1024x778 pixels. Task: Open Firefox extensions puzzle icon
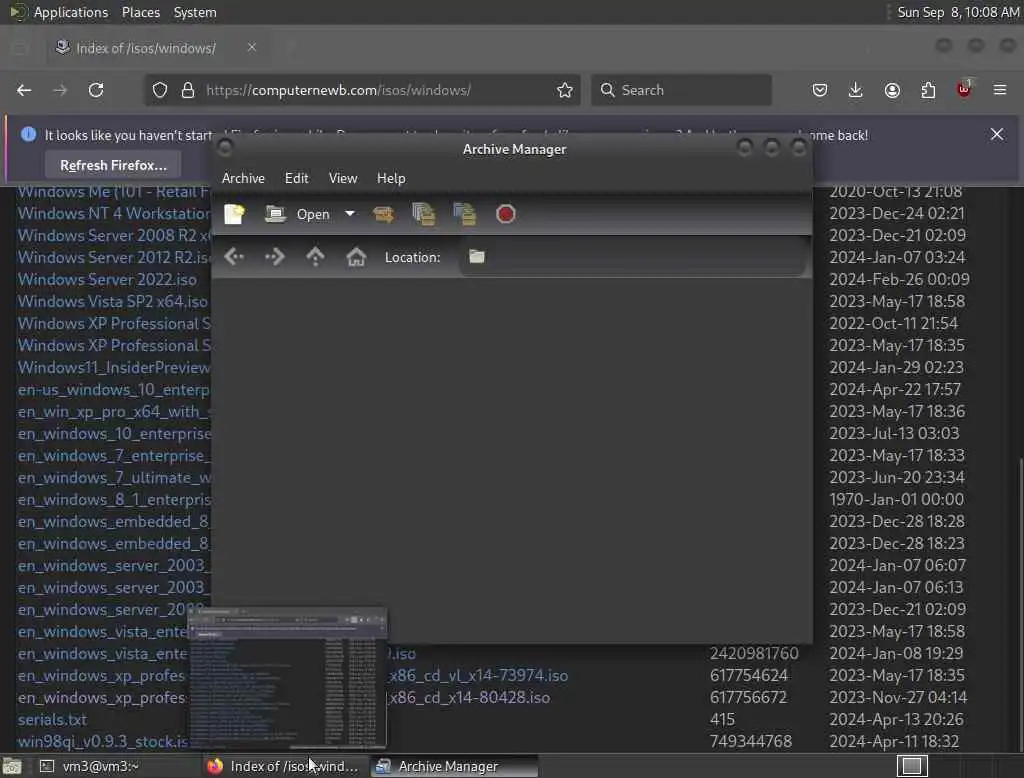pyautogui.click(x=928, y=90)
